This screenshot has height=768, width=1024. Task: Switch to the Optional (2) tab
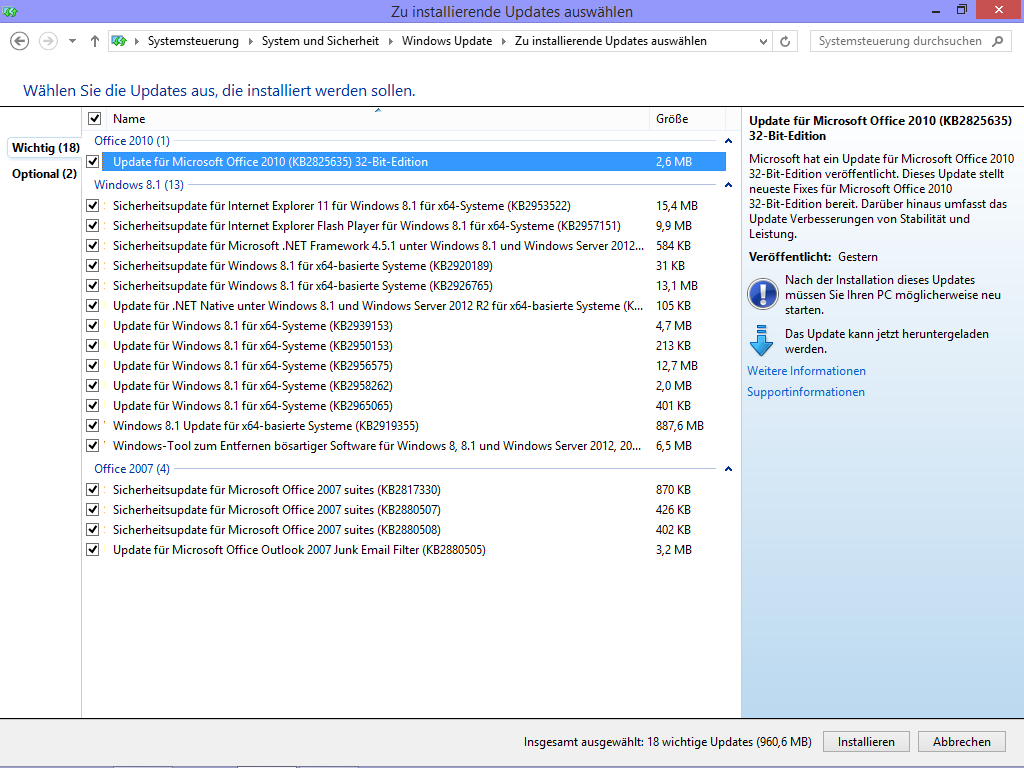tap(44, 174)
